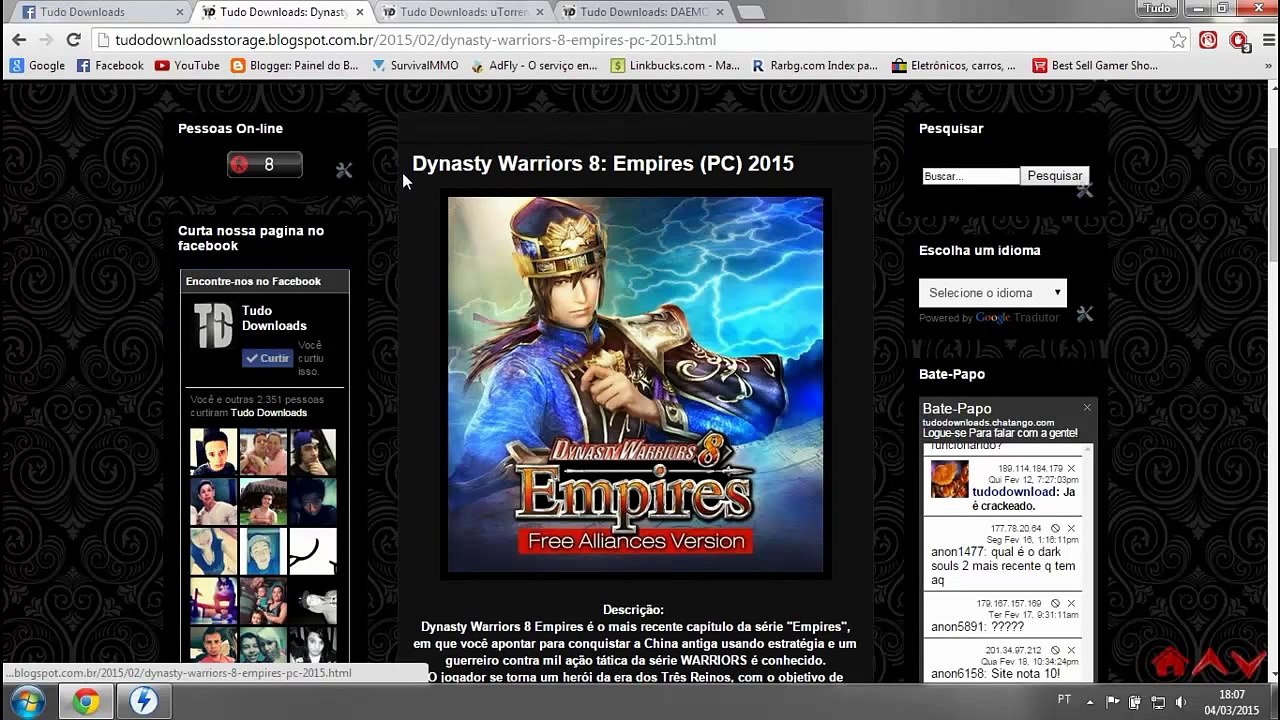Open the Action Center flag icon

coord(1112,702)
